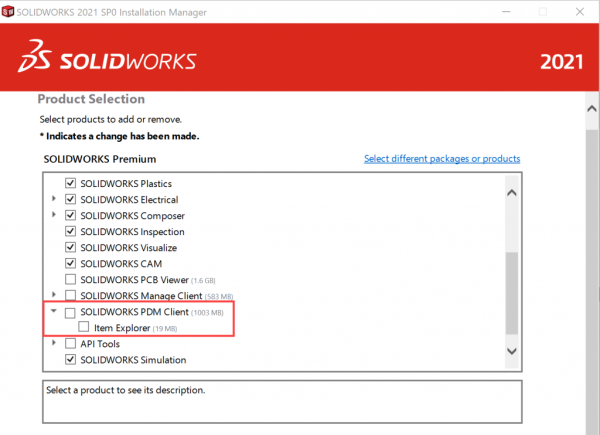
Task: Collapse the SOLIDWORKS PDM Client node
Action: coord(53,313)
